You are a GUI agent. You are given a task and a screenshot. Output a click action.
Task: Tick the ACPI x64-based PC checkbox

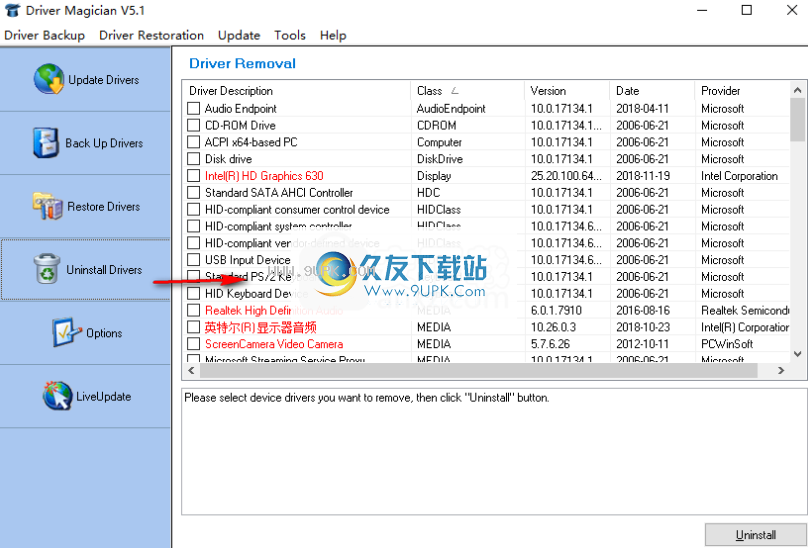(193, 142)
